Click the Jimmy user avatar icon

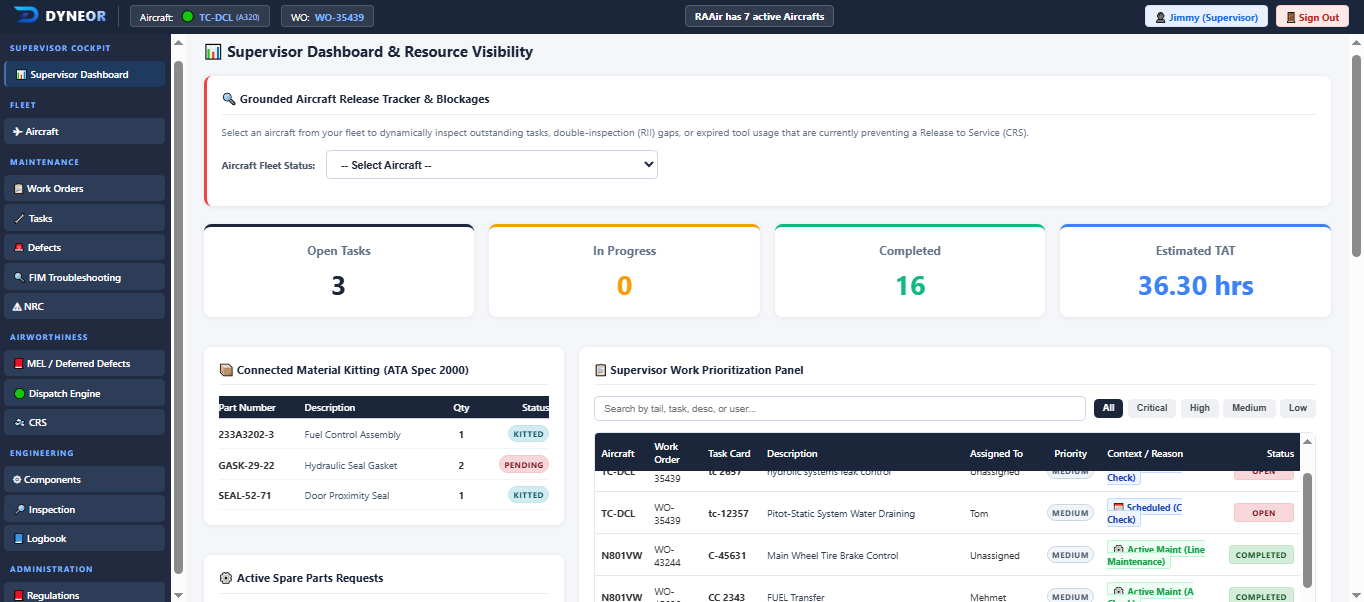pos(1160,18)
